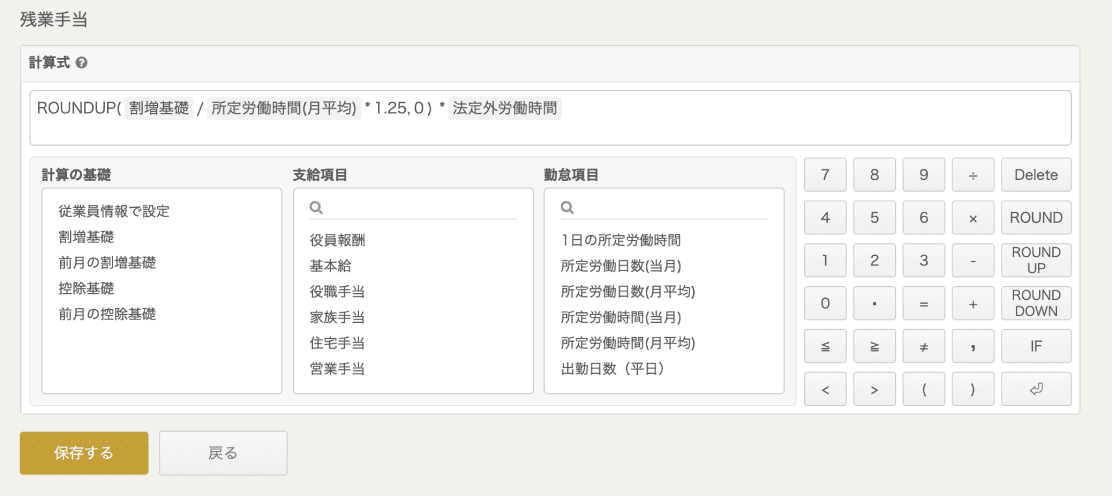
Task: Click the not-equal ≠ key
Action: point(923,346)
